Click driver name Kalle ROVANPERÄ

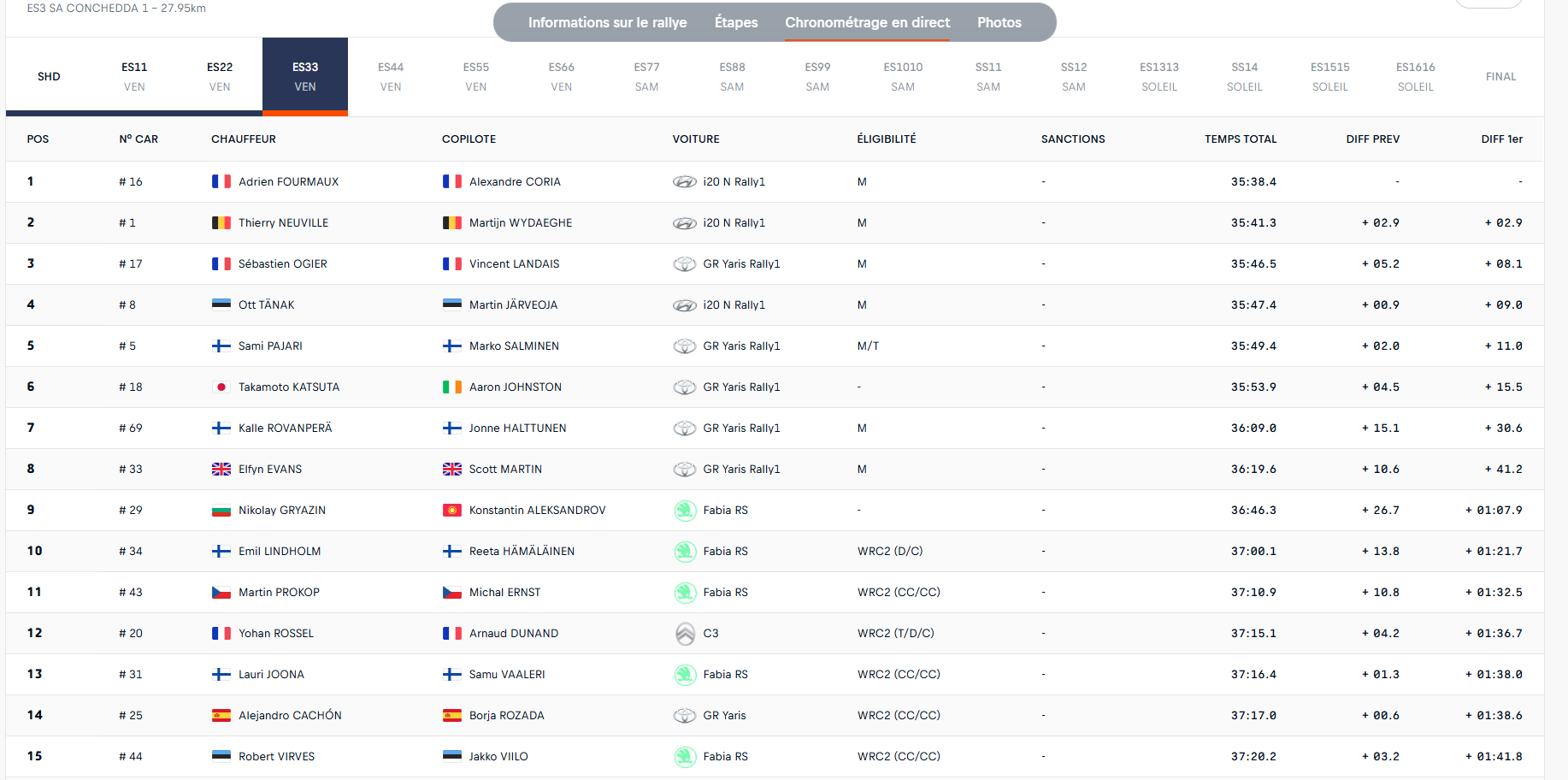(285, 428)
